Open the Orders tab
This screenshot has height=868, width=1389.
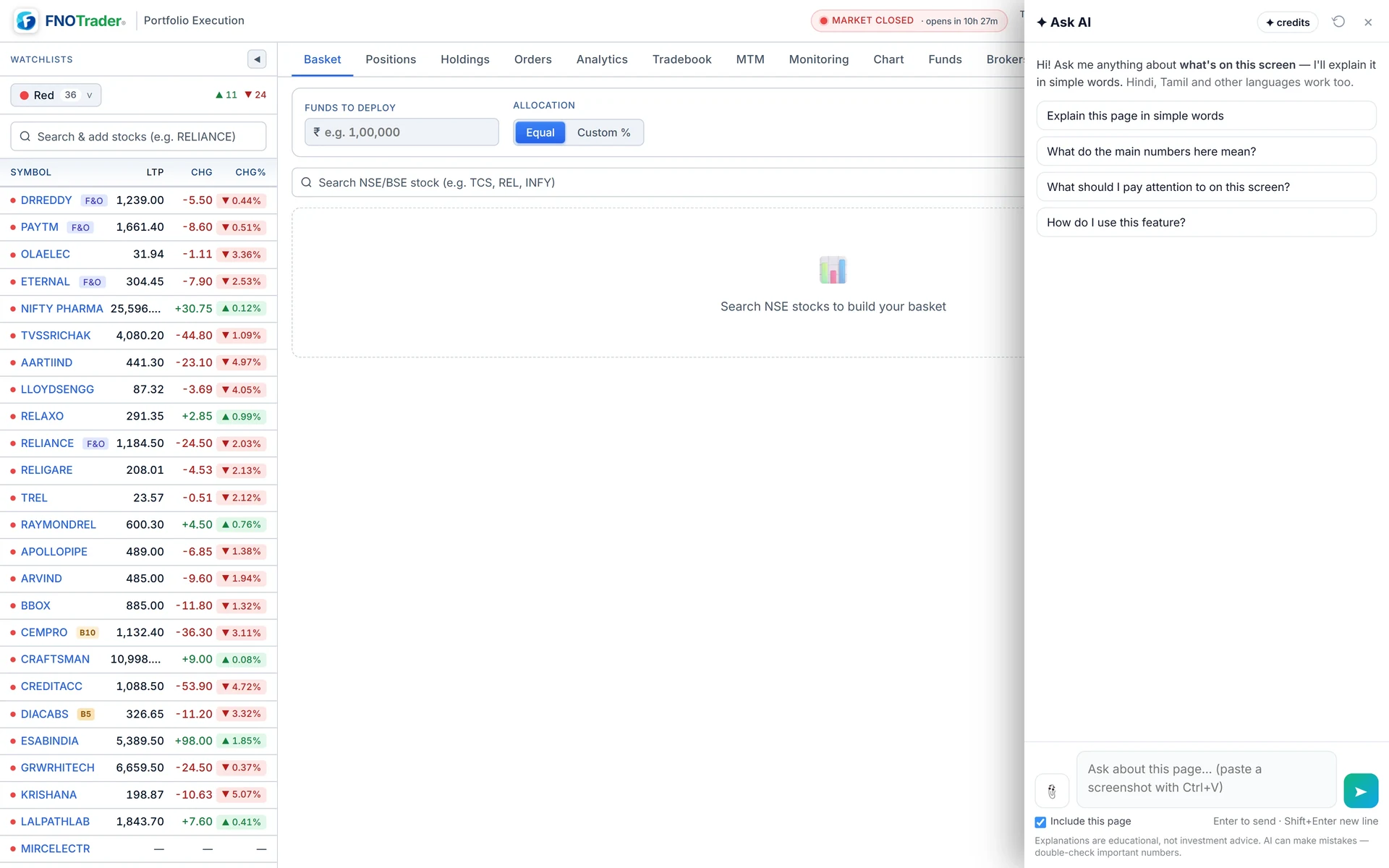[532, 59]
